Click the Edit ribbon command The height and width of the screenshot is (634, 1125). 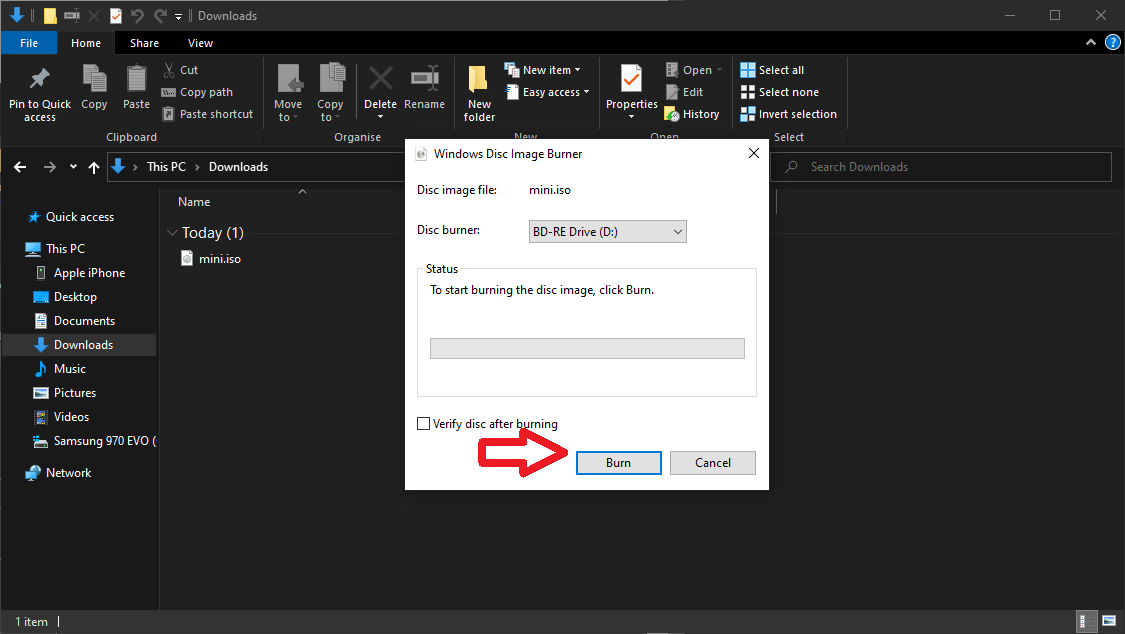[684, 92]
